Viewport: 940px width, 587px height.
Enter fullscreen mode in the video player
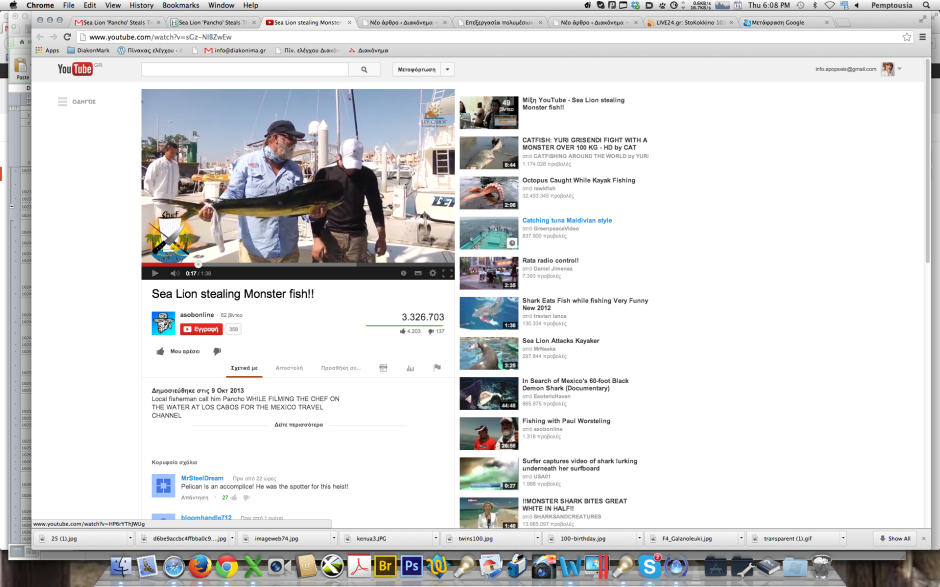[x=447, y=273]
